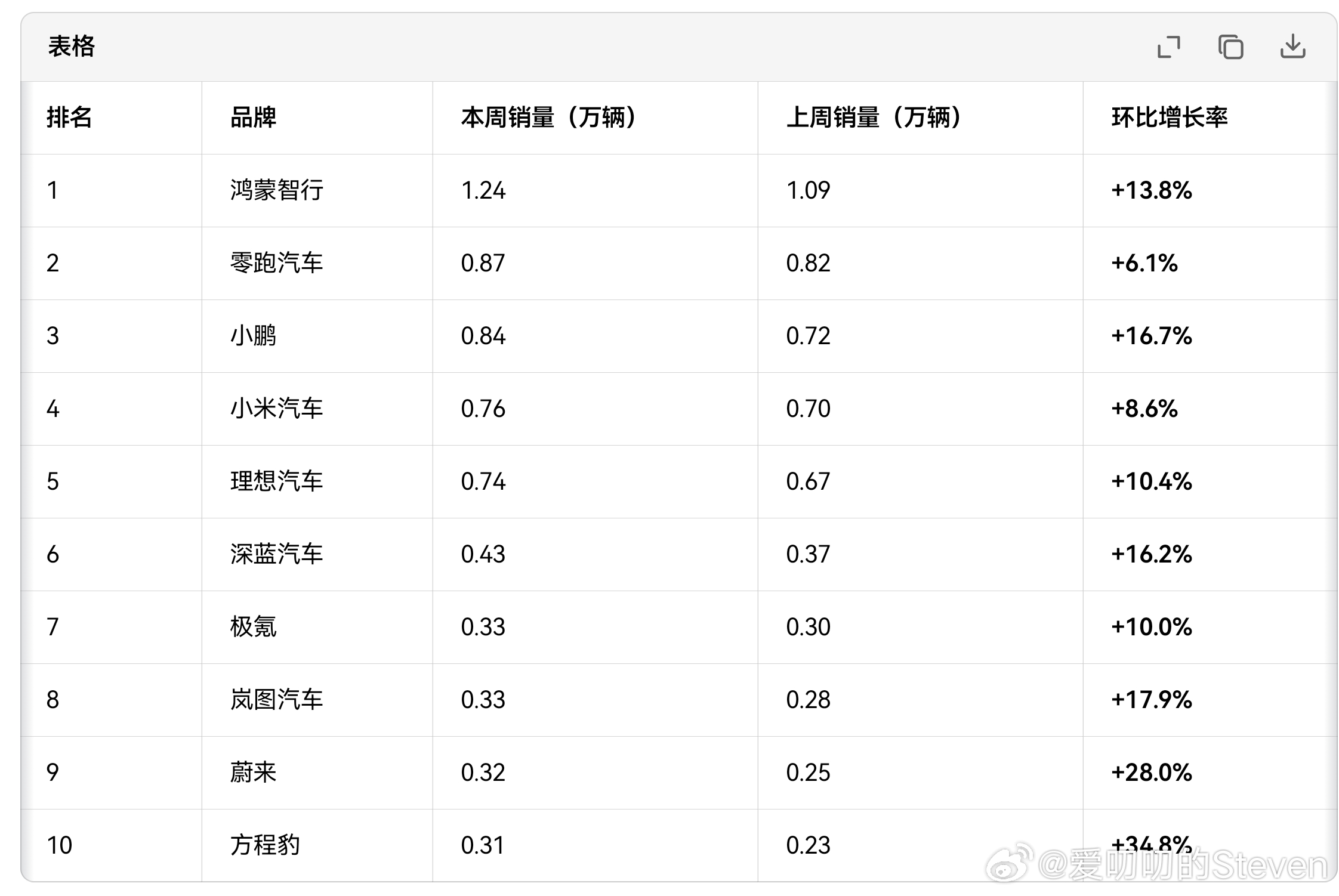Image resolution: width=1339 pixels, height=896 pixels.
Task: Click rank number 5 in 理想汽车 row
Action: [x=53, y=481]
